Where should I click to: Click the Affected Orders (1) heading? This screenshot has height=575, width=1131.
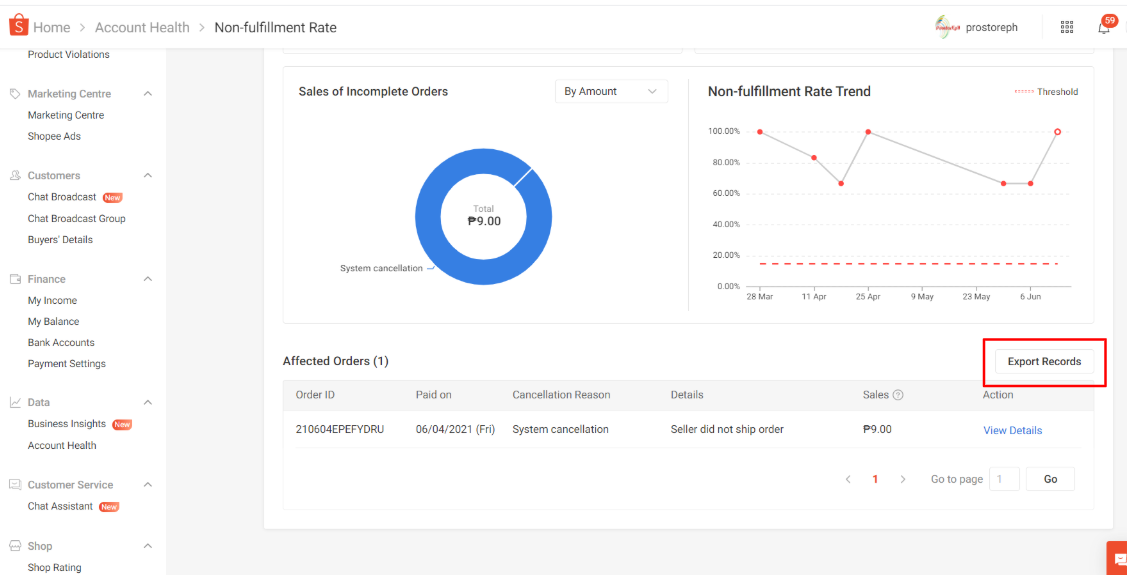[335, 361]
